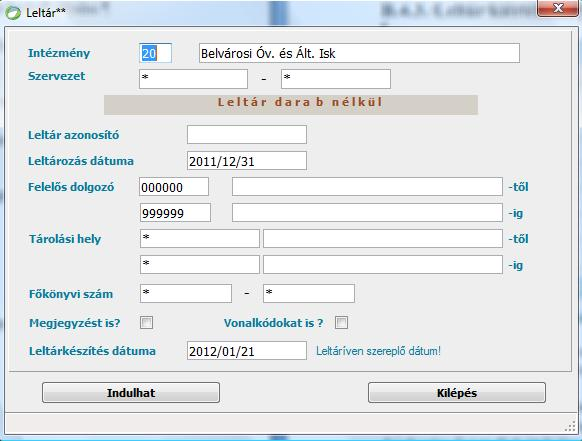Click the Leltáríven szereplő dátum! note
This screenshot has width=582, height=441.
tap(378, 351)
